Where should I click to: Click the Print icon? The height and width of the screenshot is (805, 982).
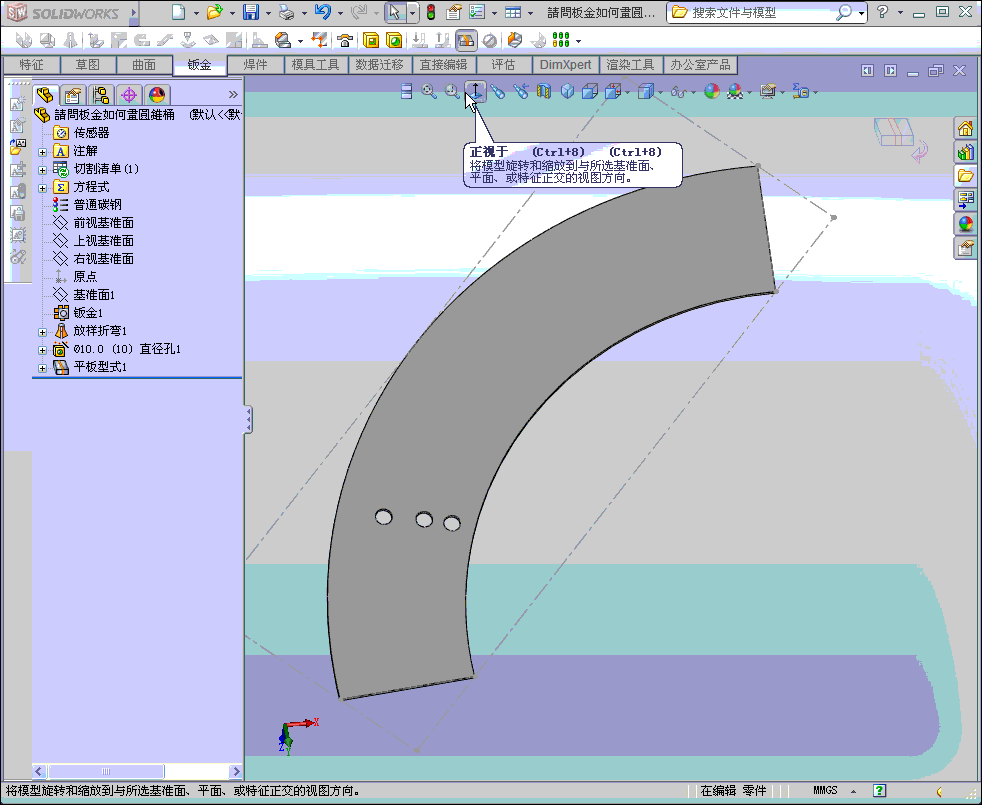point(286,12)
